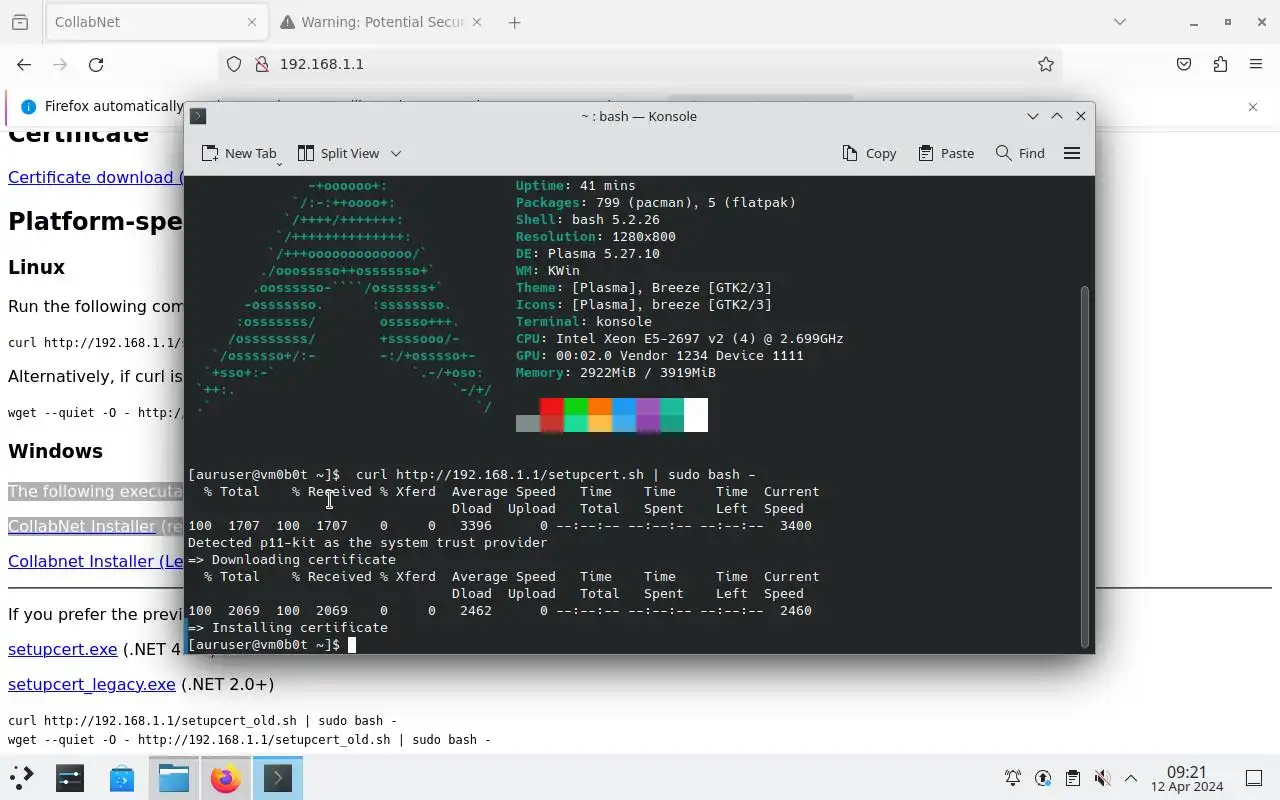Click Konsole title bar terminal icon
This screenshot has height=800, width=1280.
[x=198, y=116]
